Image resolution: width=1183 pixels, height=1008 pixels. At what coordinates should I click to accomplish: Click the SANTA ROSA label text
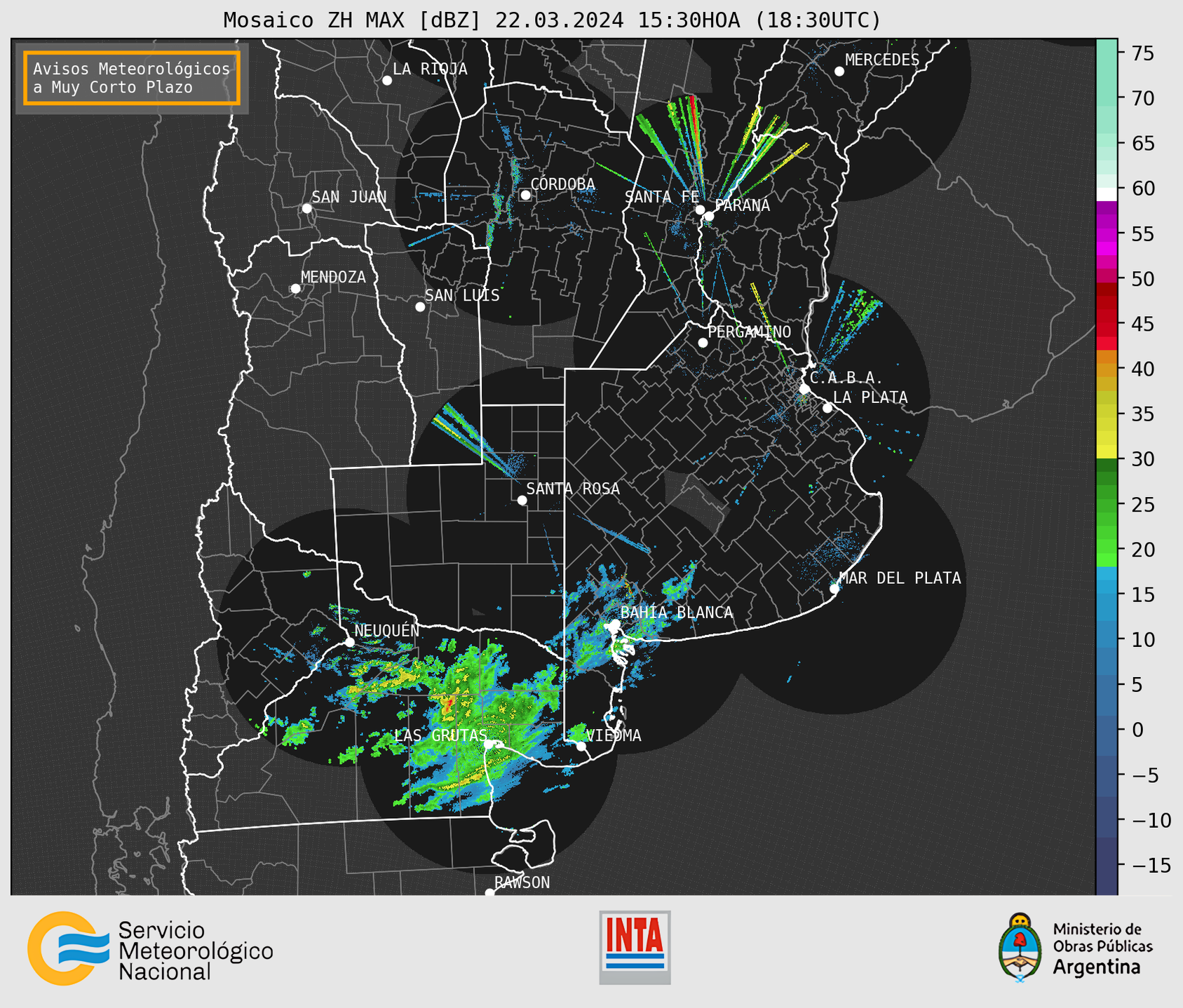pyautogui.click(x=573, y=489)
